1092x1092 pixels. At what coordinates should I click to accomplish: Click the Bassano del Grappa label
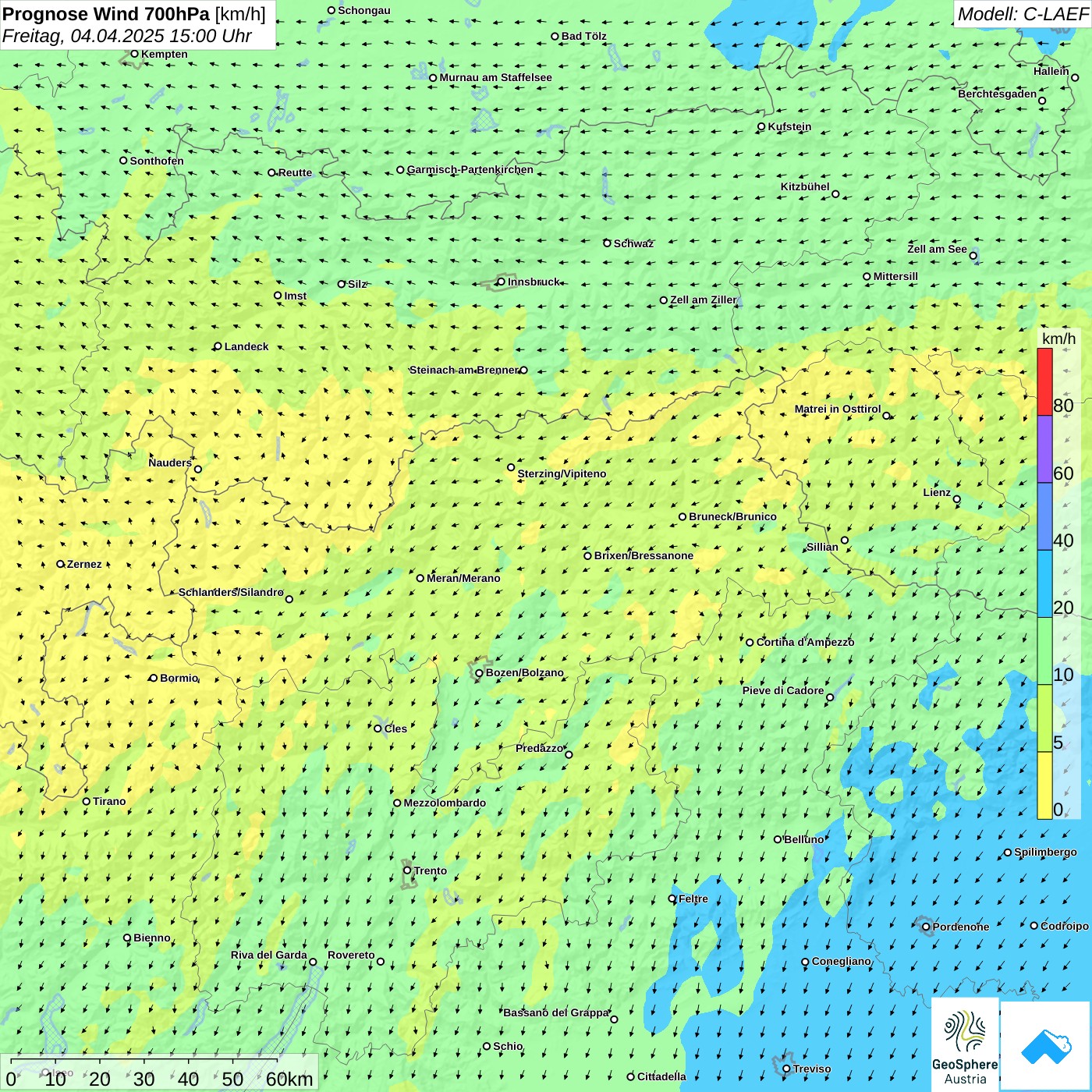tap(556, 1012)
